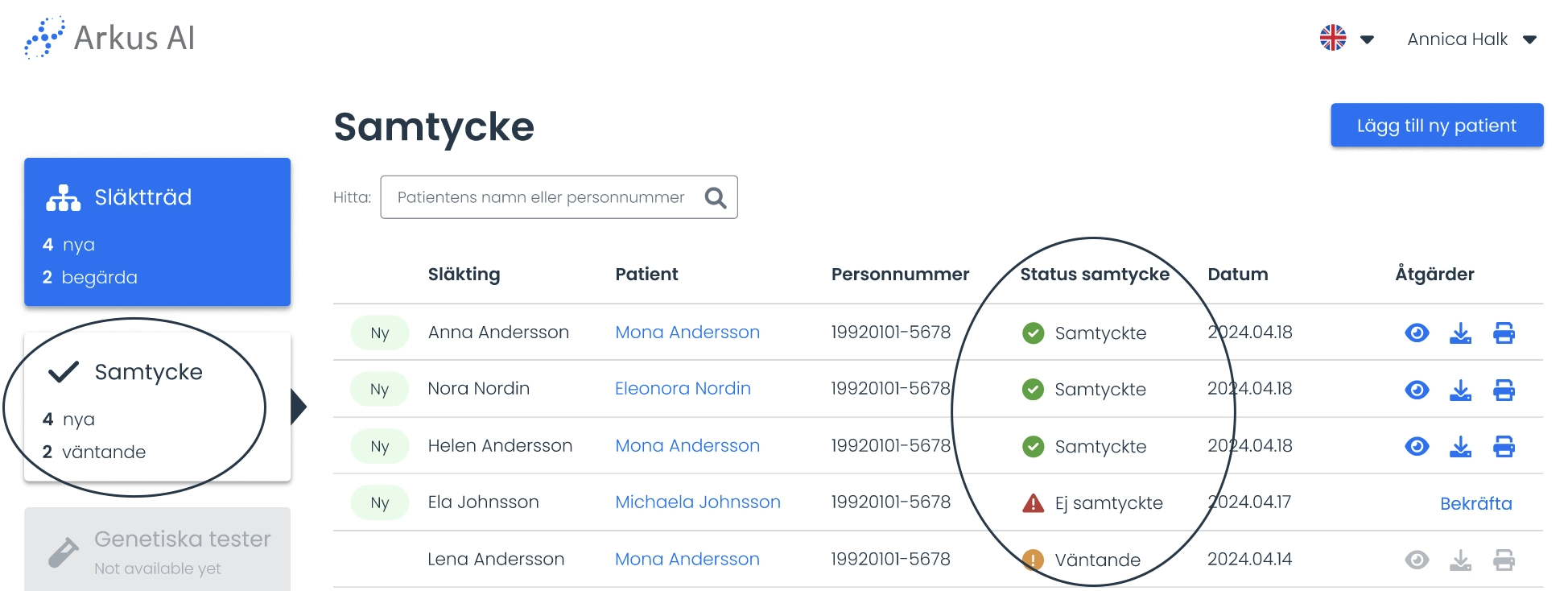Image resolution: width=1568 pixels, height=591 pixels.
Task: Click the Arkus AI logo
Action: point(109,38)
